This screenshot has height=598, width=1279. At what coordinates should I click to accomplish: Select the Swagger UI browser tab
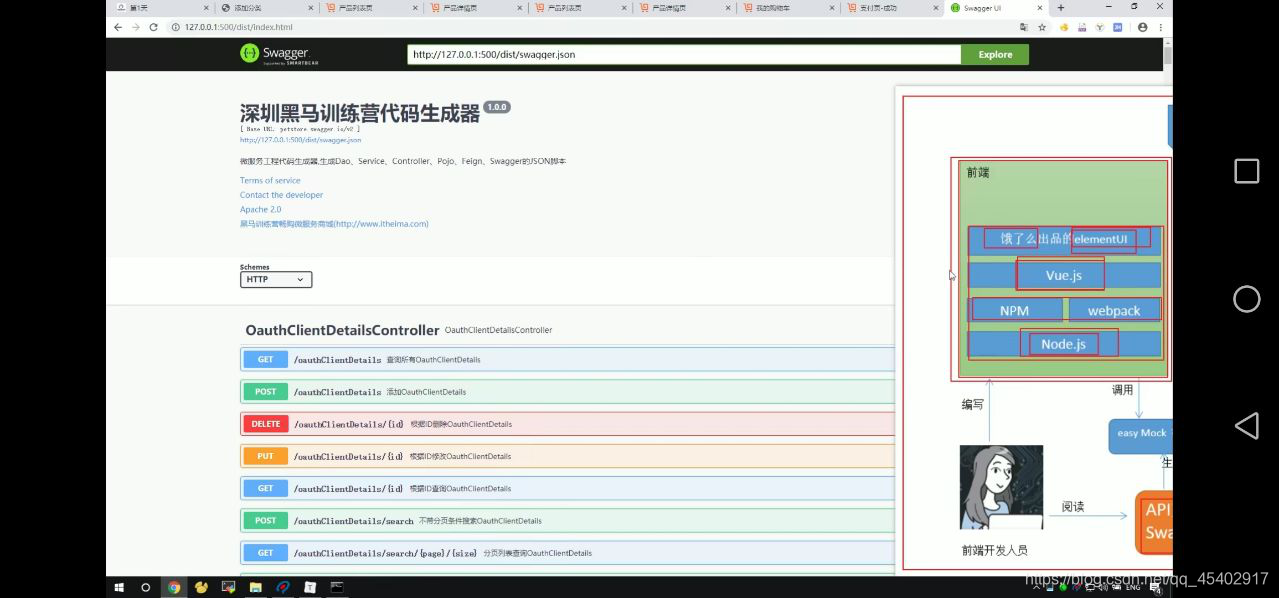coord(995,8)
